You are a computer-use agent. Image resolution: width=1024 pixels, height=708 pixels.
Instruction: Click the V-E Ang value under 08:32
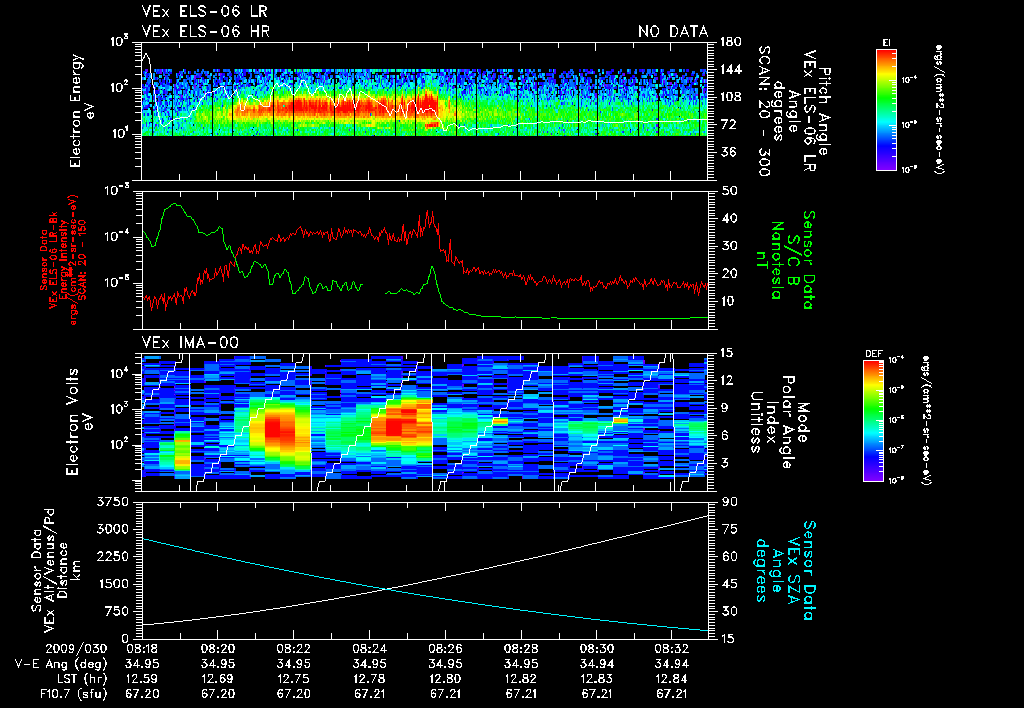pos(673,664)
